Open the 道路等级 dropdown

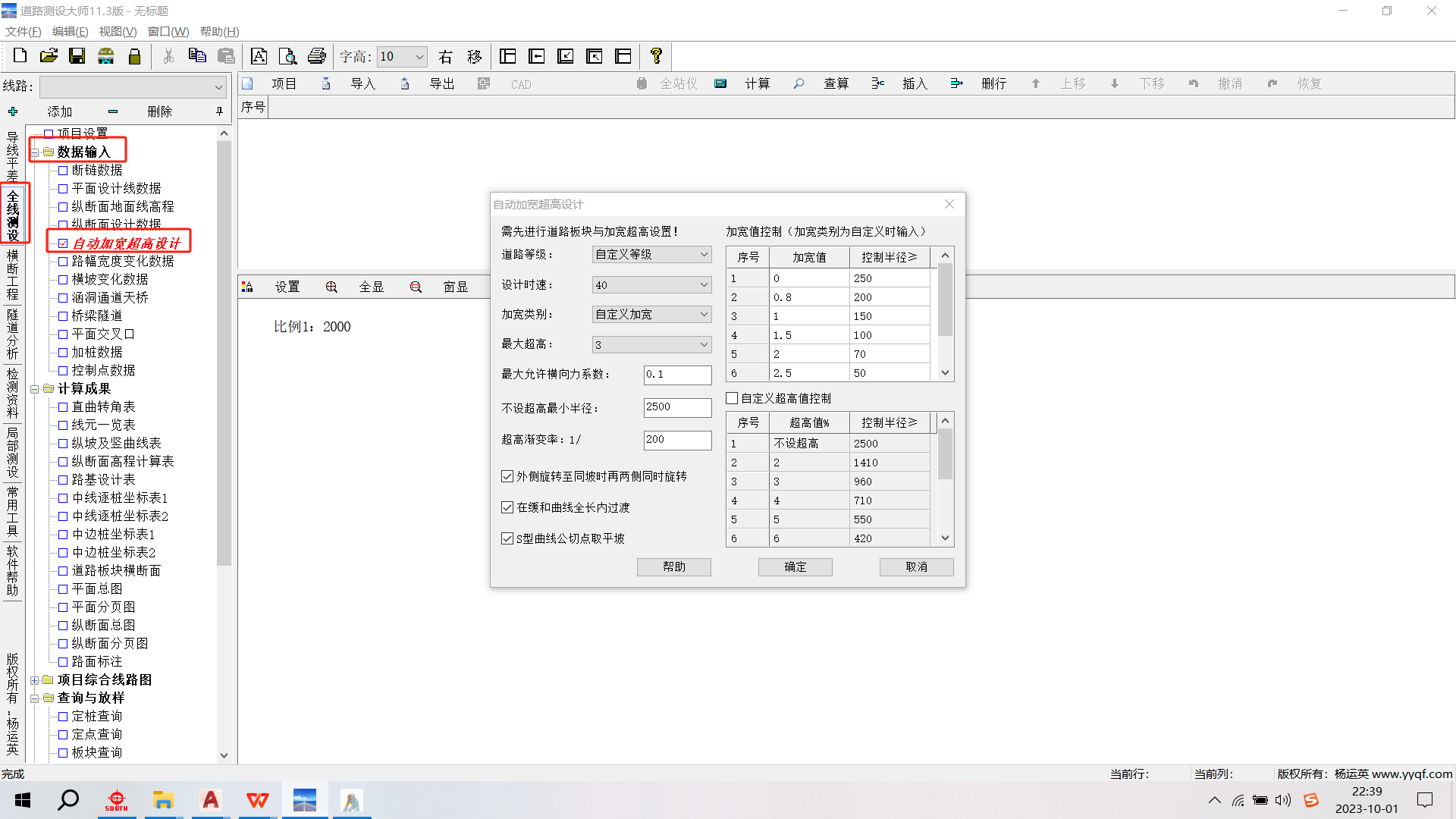[x=651, y=254]
